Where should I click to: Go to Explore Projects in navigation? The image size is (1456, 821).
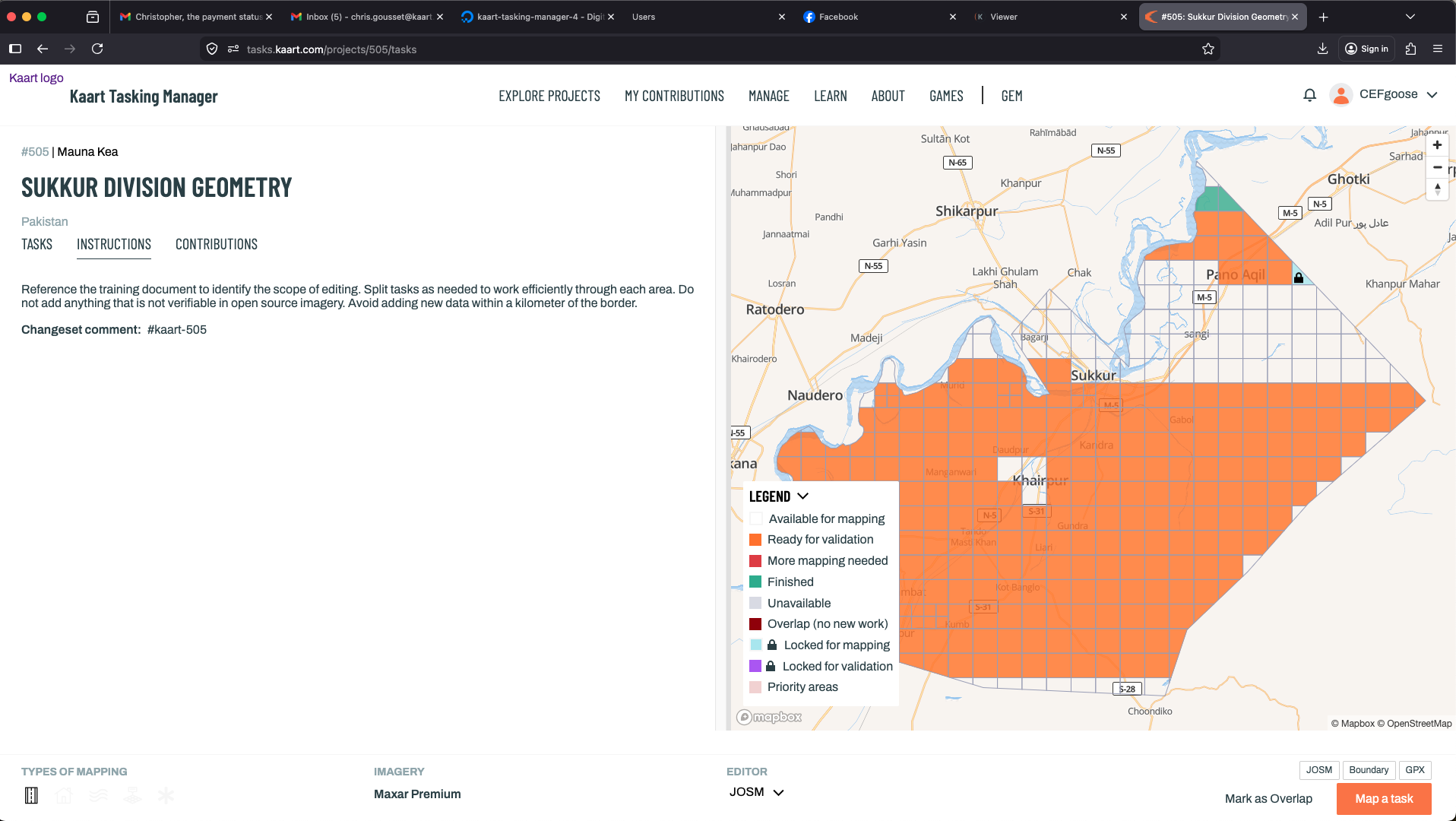click(549, 96)
